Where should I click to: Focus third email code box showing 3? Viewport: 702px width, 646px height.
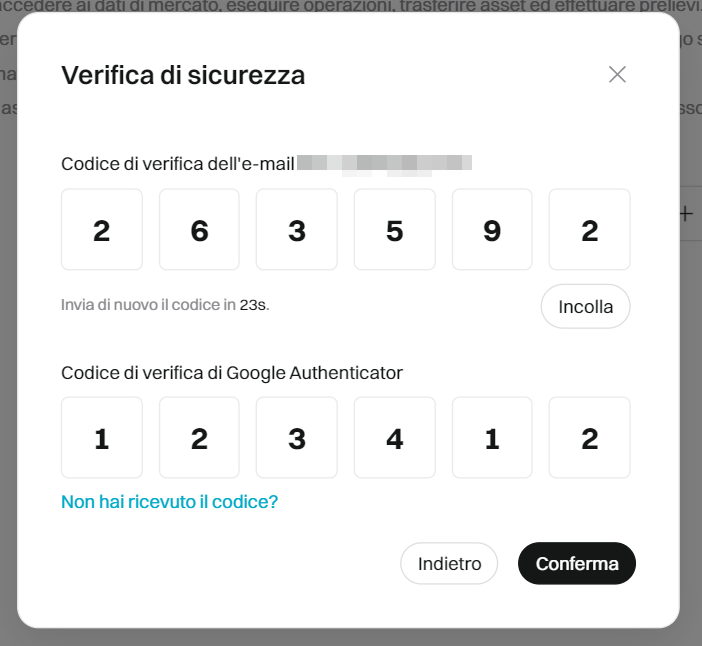297,230
